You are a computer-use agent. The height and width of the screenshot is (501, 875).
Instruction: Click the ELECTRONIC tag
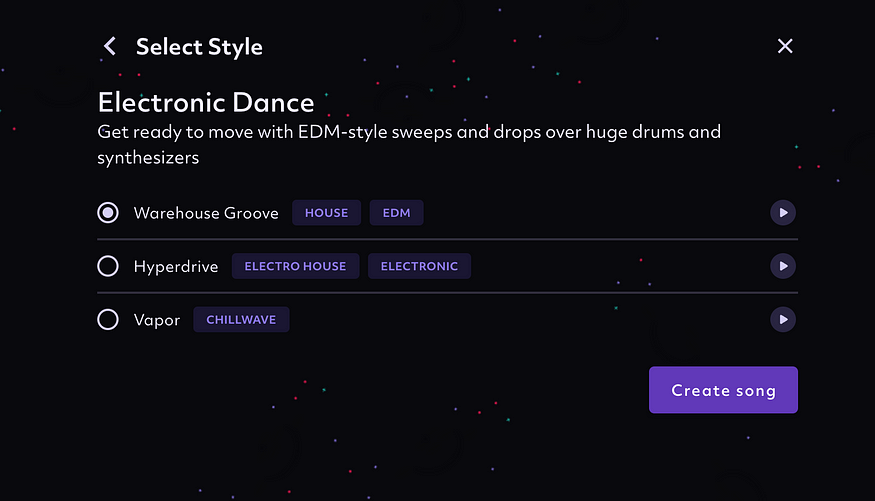[x=419, y=266]
